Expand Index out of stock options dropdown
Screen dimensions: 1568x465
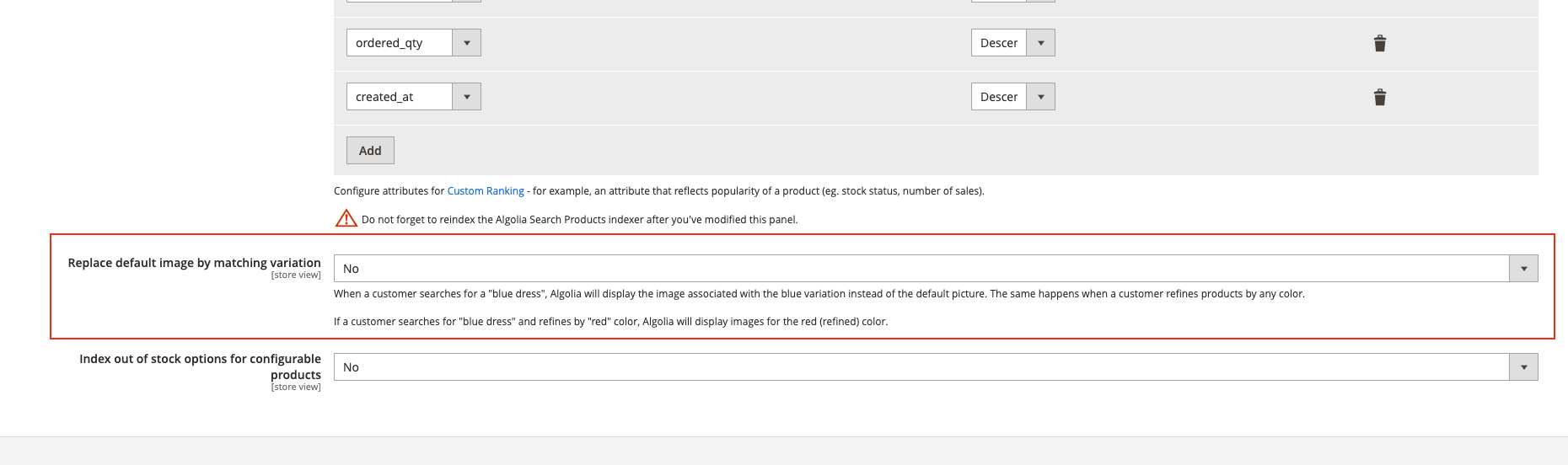click(936, 367)
